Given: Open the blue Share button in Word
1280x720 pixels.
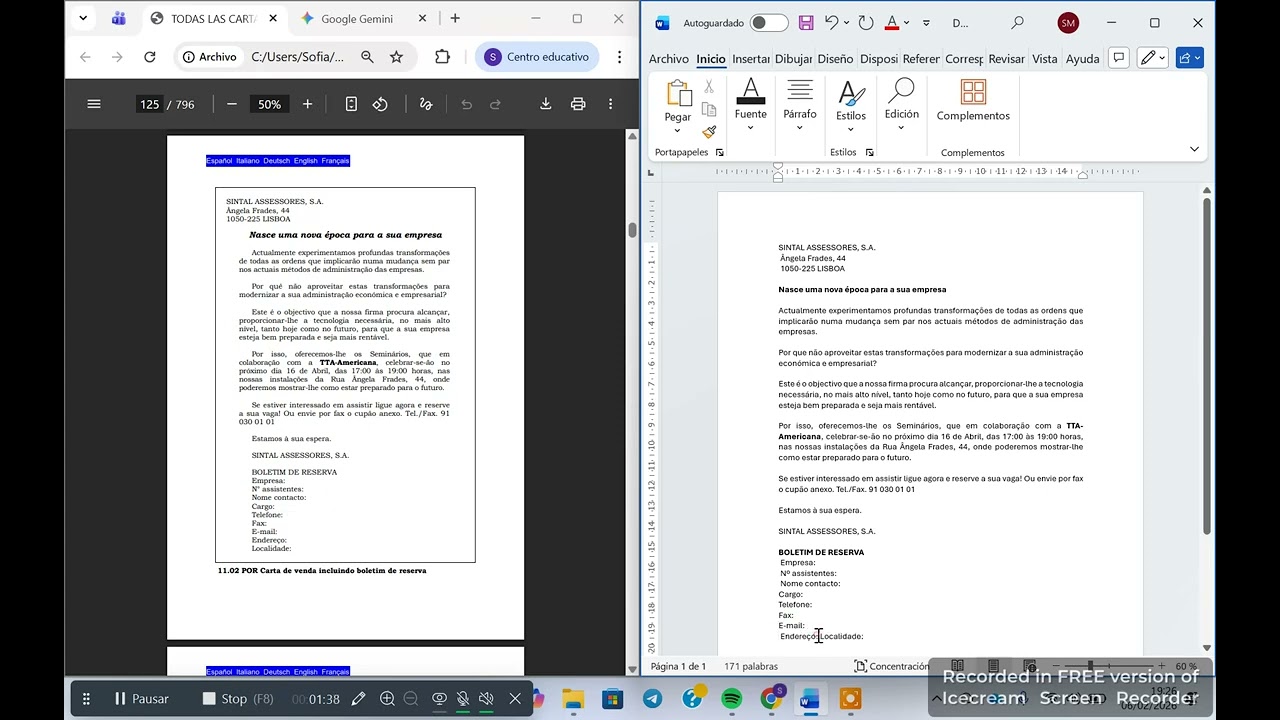Looking at the screenshot, I should (x=1189, y=58).
